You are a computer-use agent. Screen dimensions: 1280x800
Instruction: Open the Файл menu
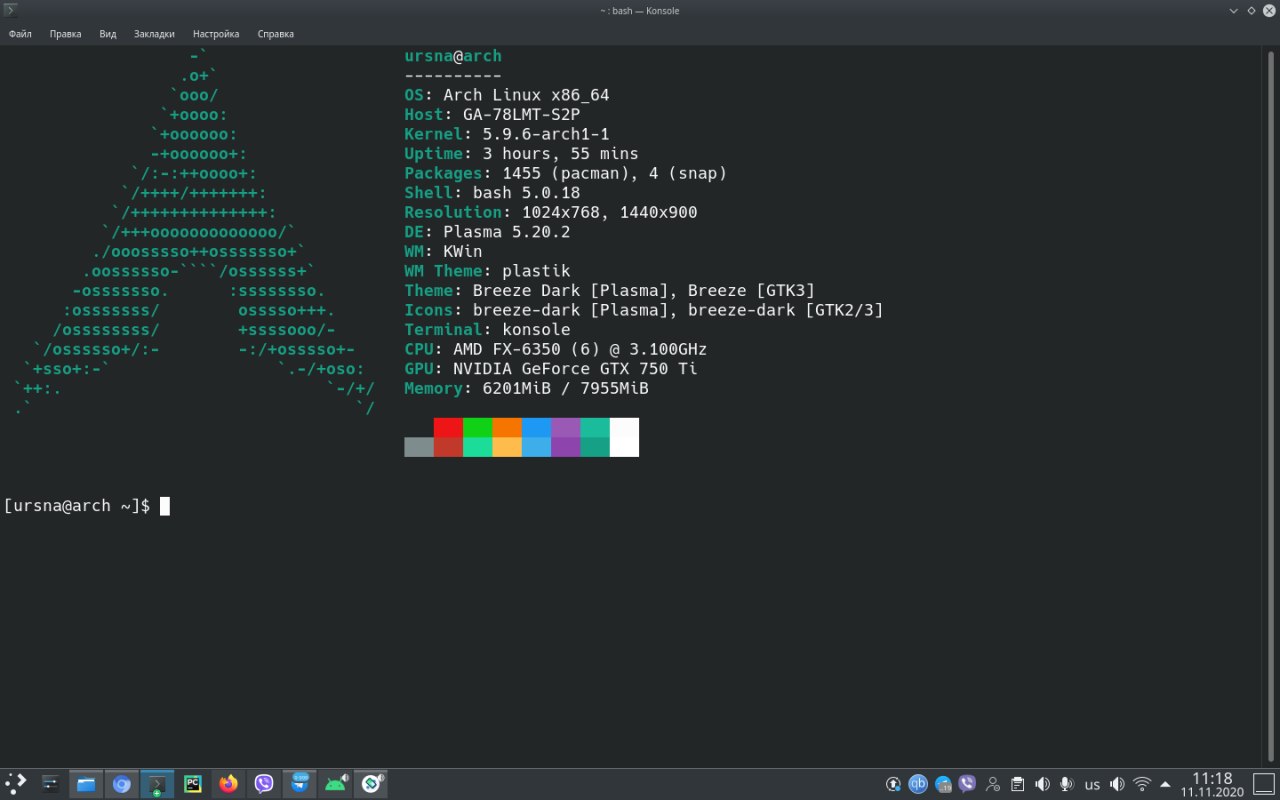[x=20, y=34]
